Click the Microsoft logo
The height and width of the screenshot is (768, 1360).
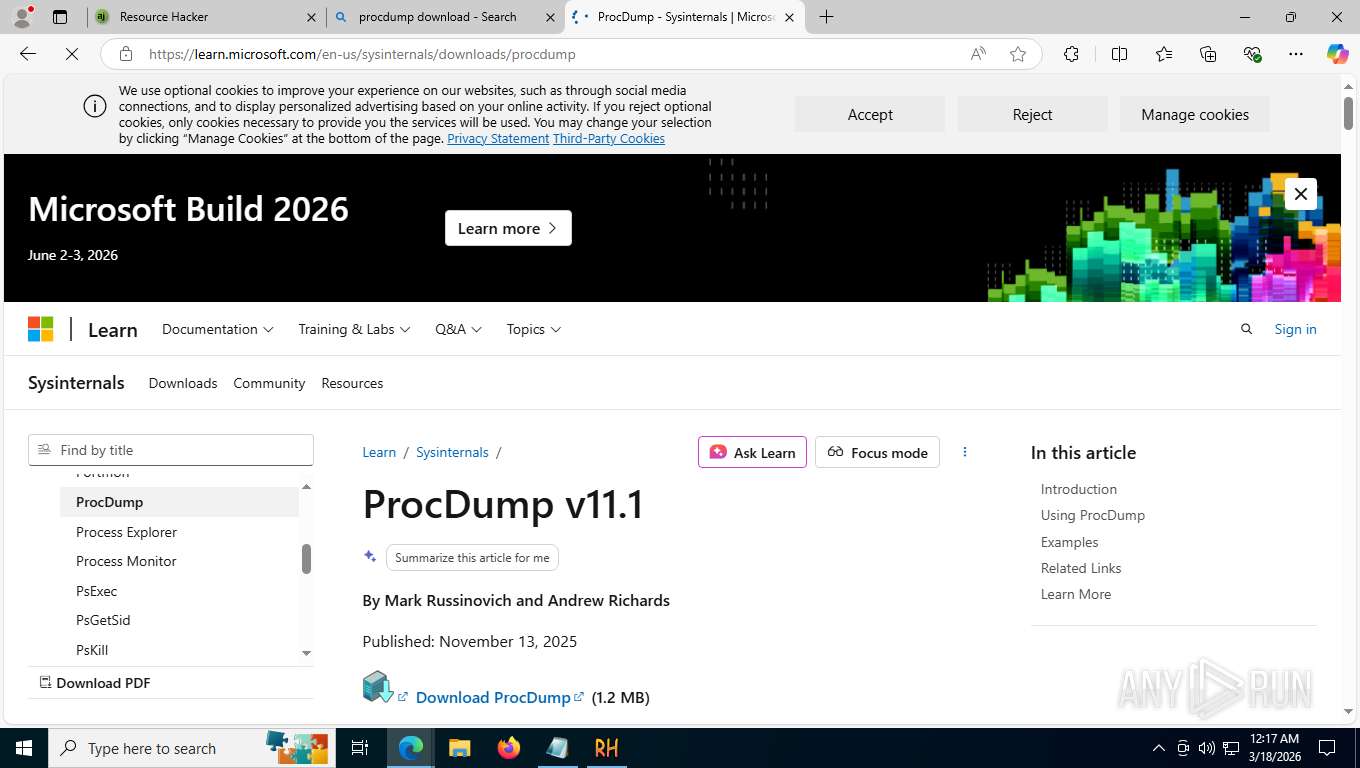(x=40, y=329)
